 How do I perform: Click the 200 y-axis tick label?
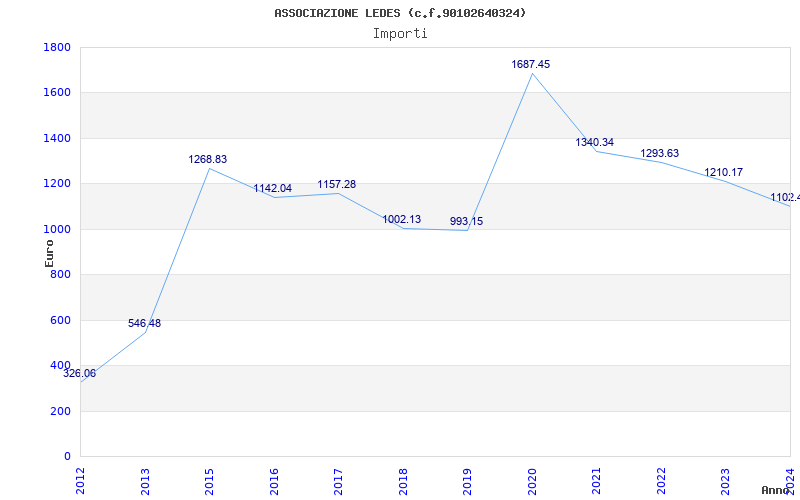click(61, 411)
